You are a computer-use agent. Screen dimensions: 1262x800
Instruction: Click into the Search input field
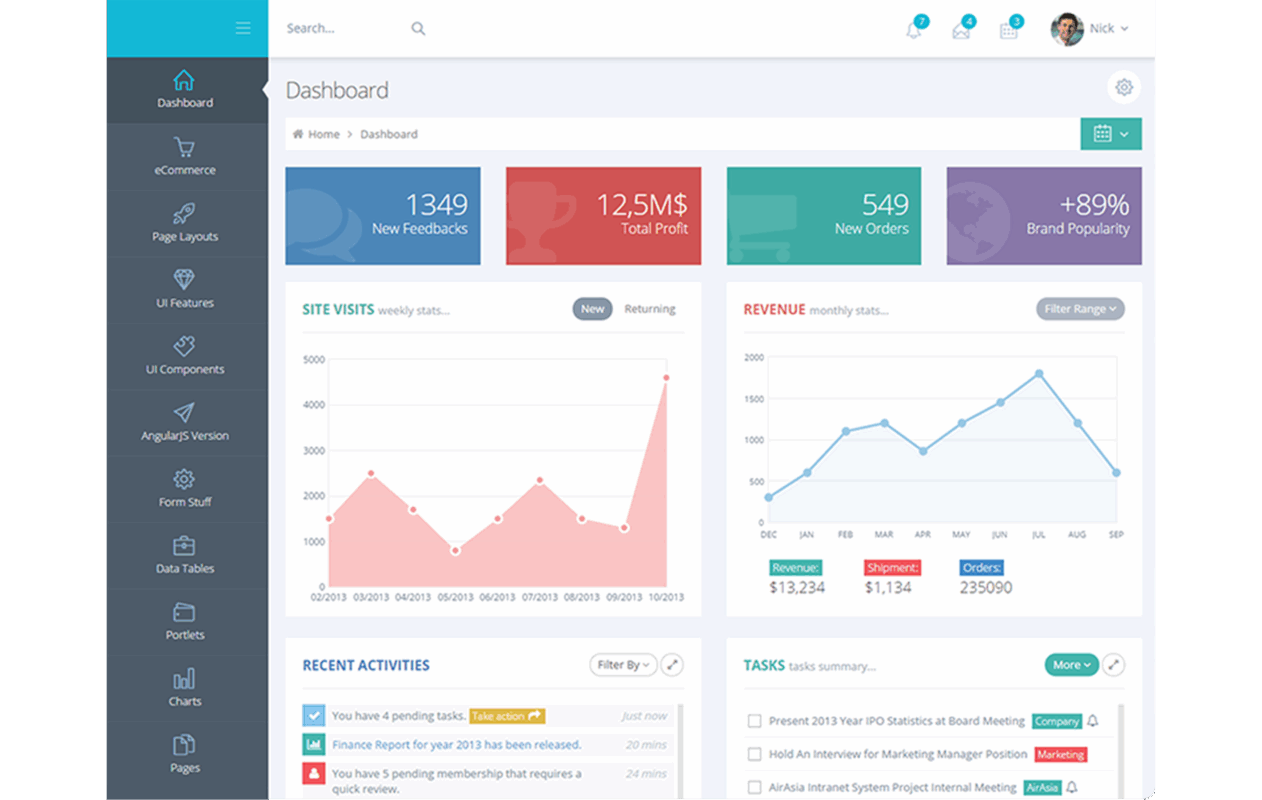340,29
